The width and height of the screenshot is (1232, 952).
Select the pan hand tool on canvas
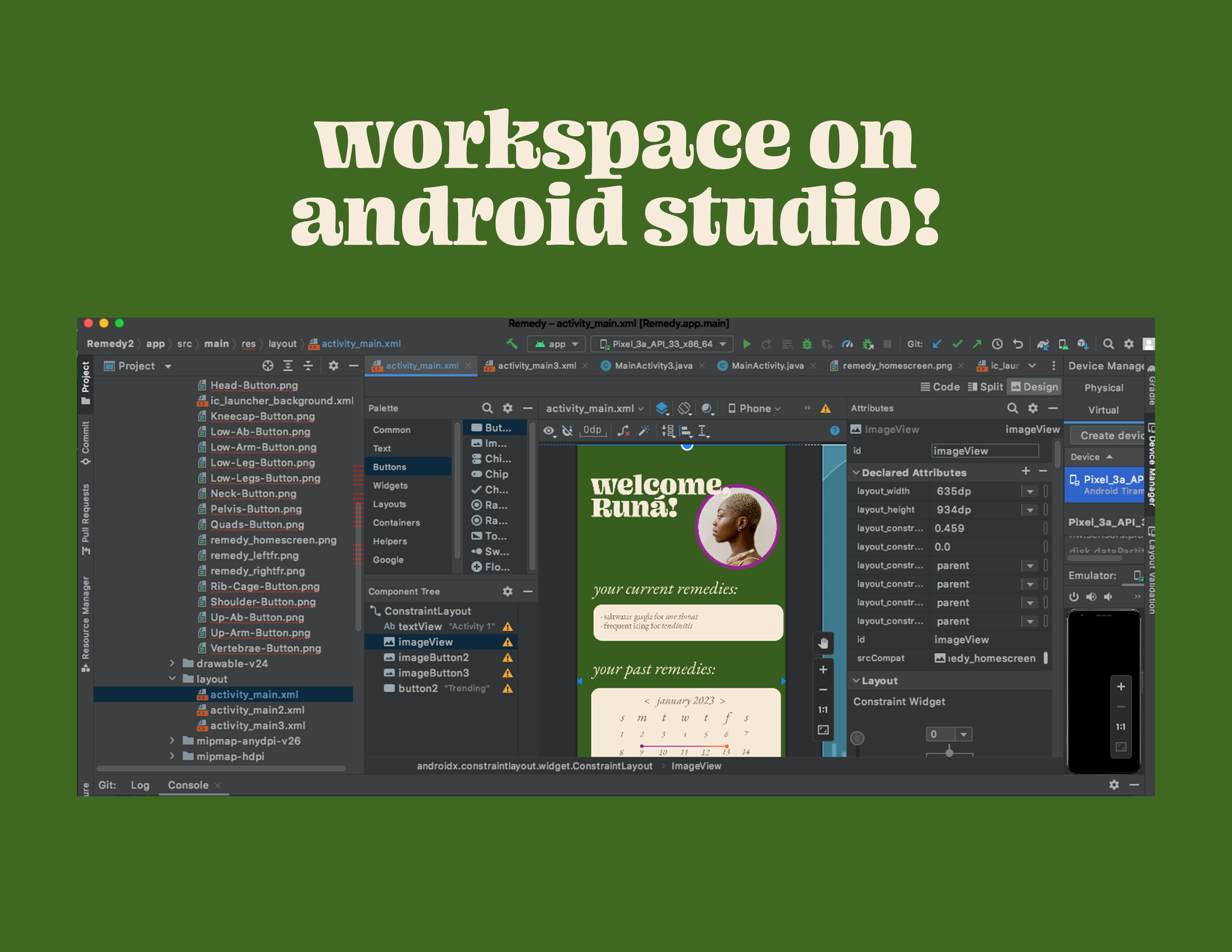pos(823,643)
